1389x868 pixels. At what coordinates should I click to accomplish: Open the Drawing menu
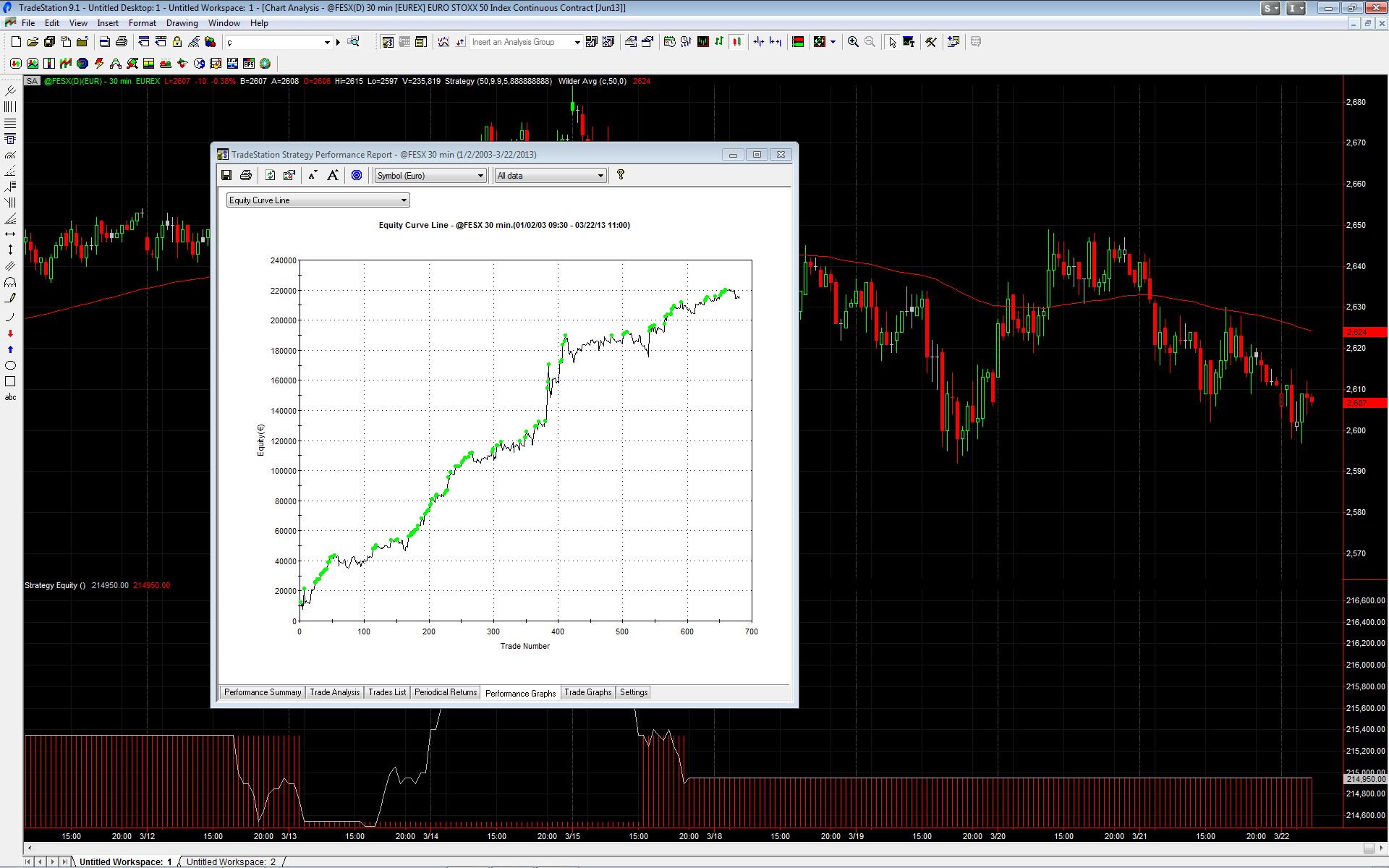182,23
